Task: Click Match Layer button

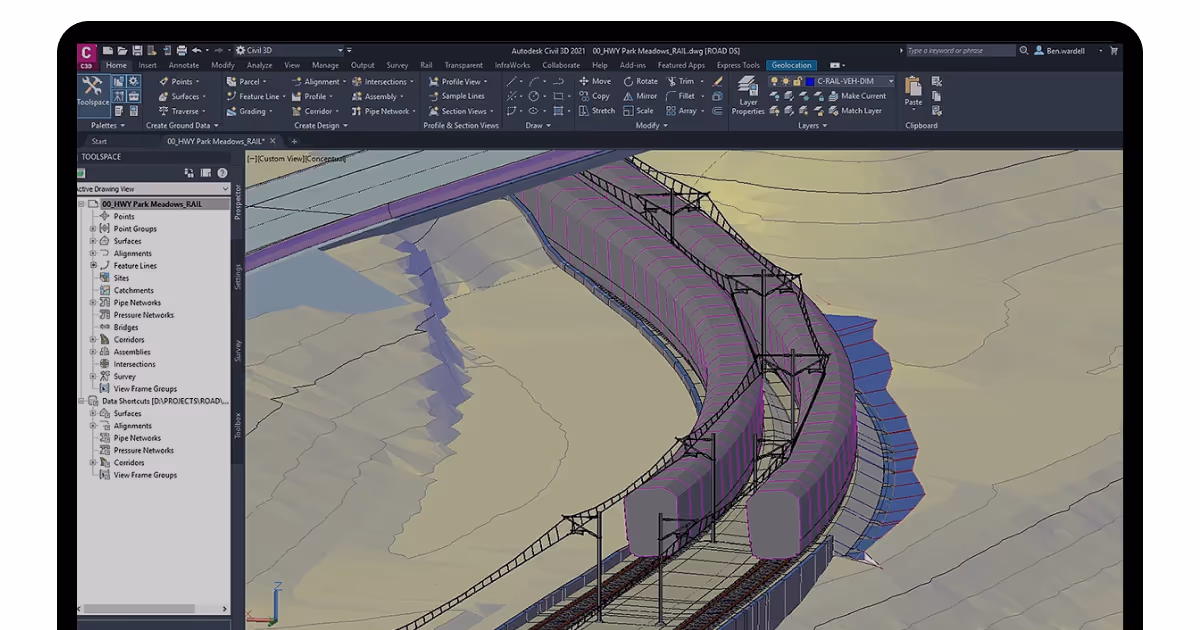Action: click(x=855, y=111)
